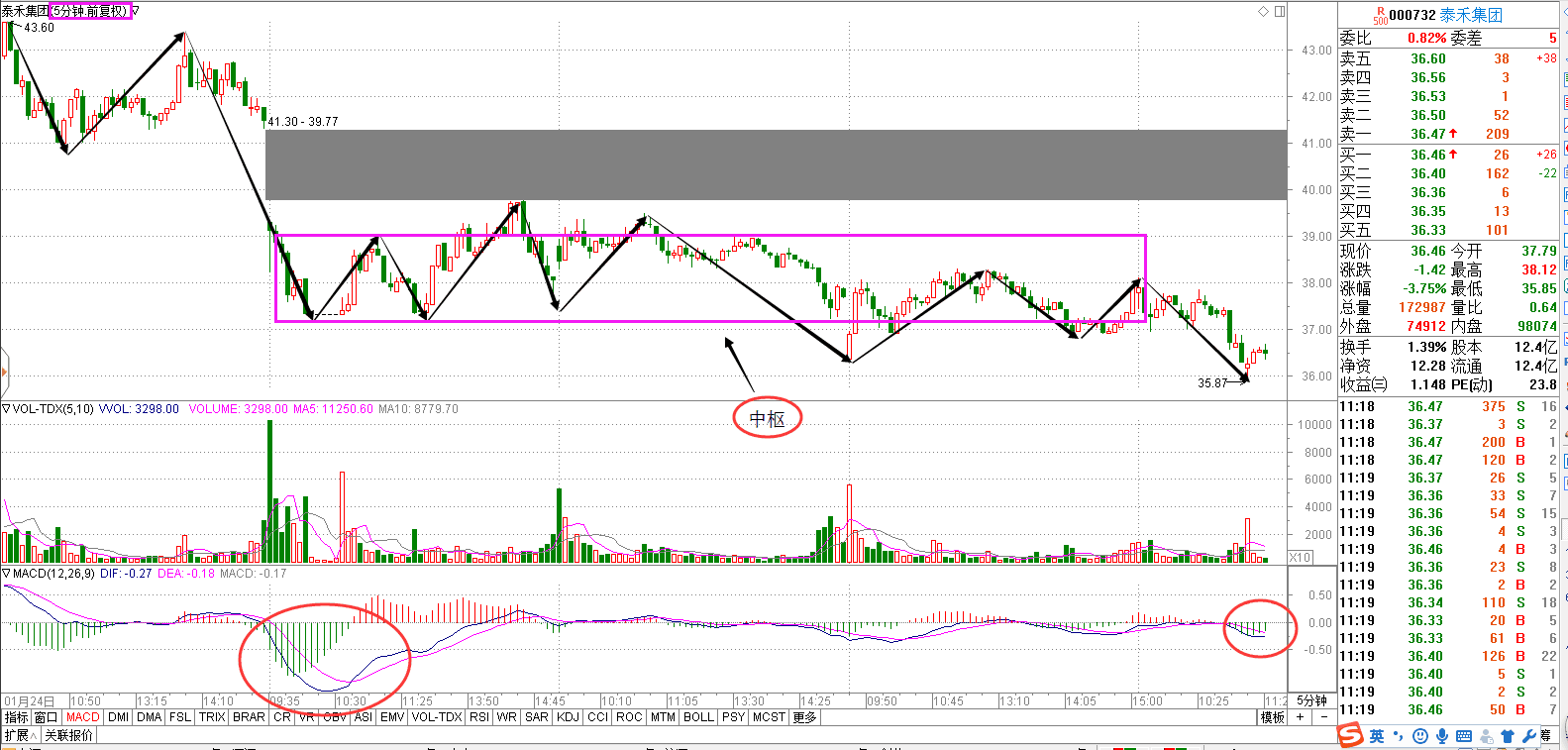This screenshot has height=750, width=1568.
Task: Switch to DMI indicator
Action: (x=118, y=717)
